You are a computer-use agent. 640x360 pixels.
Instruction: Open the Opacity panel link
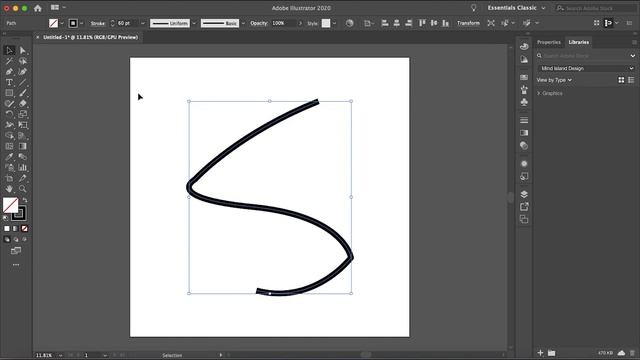[259, 23]
